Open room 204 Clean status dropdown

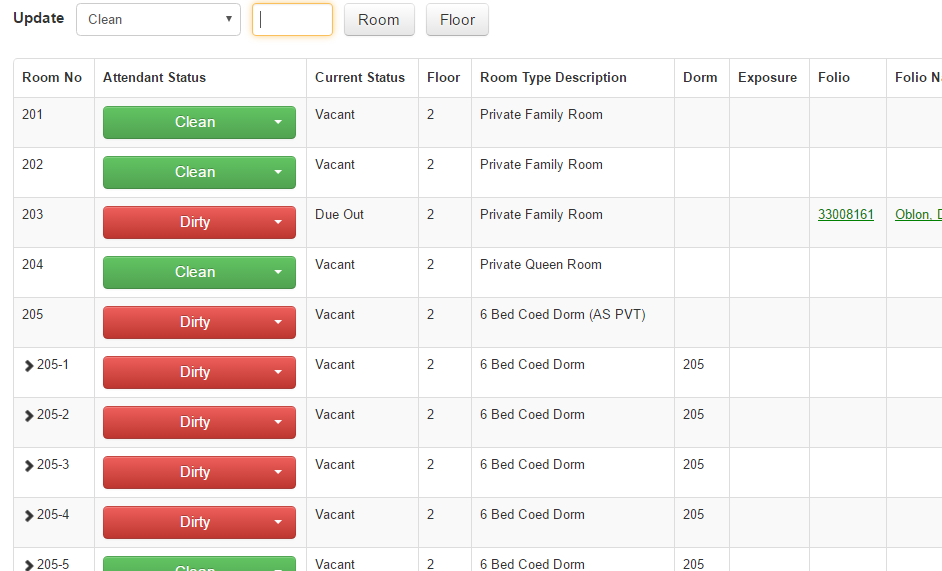pyautogui.click(x=199, y=272)
